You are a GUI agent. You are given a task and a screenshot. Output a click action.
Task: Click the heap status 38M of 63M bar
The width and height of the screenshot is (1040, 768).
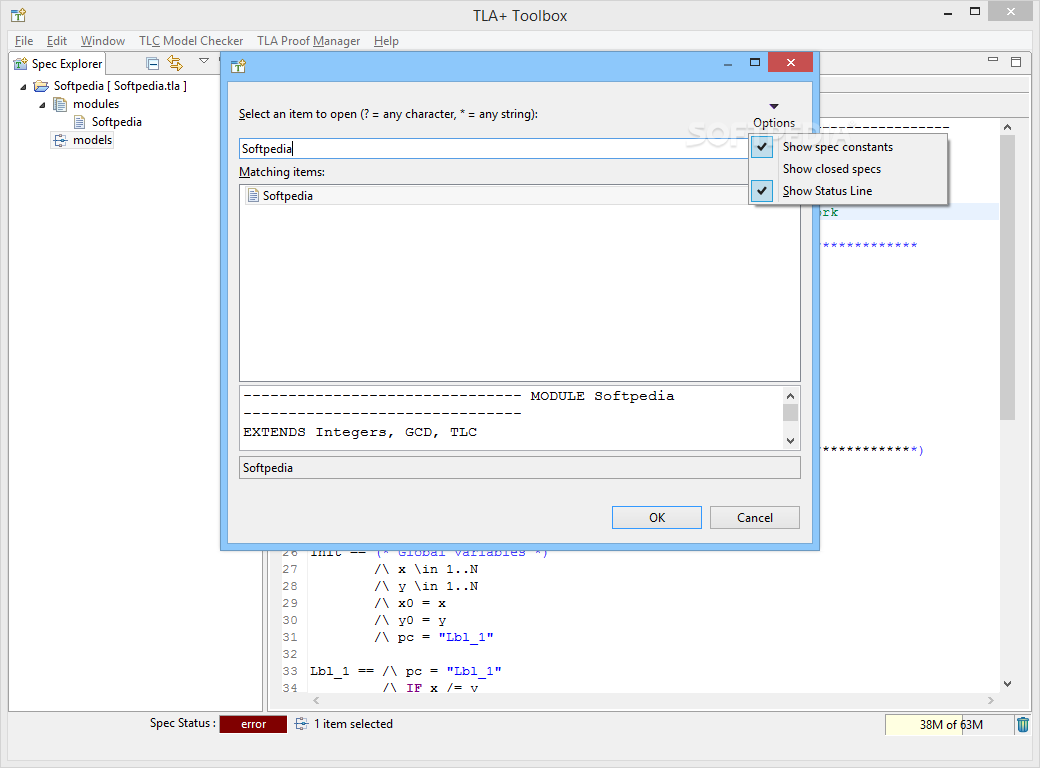pyautogui.click(x=949, y=725)
